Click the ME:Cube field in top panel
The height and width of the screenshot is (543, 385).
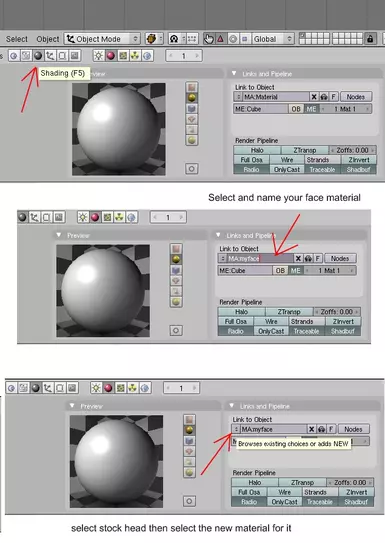[261, 109]
